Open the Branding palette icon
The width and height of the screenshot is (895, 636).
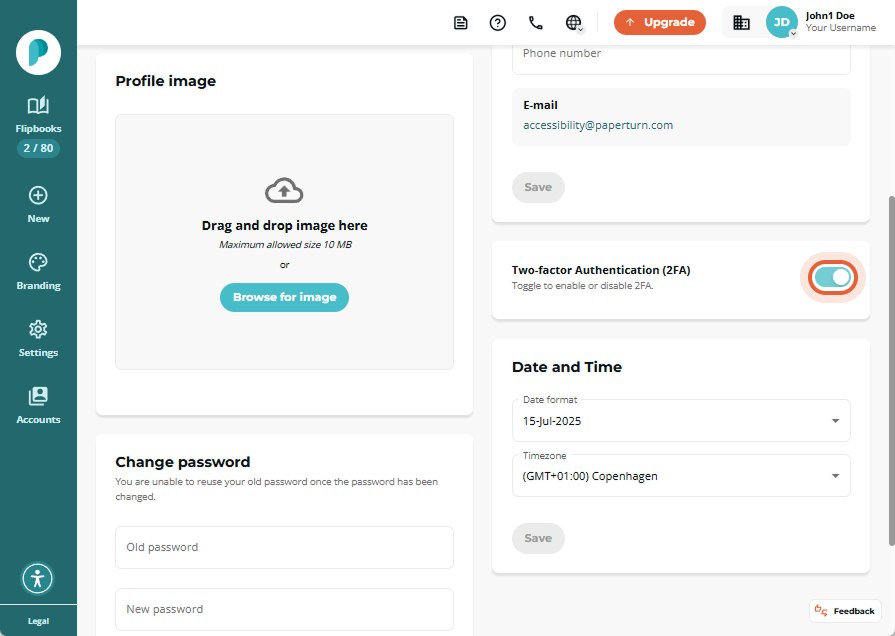coord(38,263)
